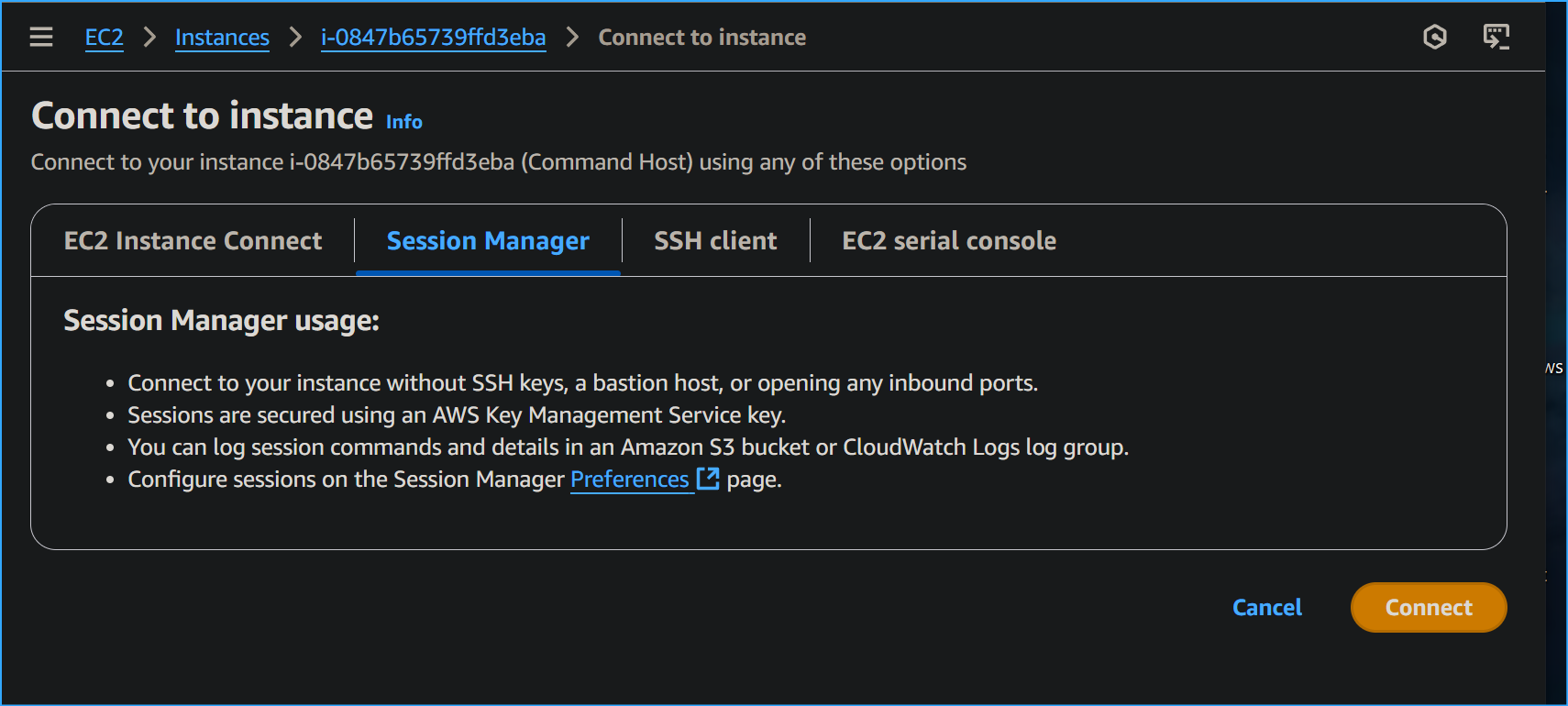The width and height of the screenshot is (1568, 706).
Task: Cancel connecting to the instance
Action: pos(1266,608)
